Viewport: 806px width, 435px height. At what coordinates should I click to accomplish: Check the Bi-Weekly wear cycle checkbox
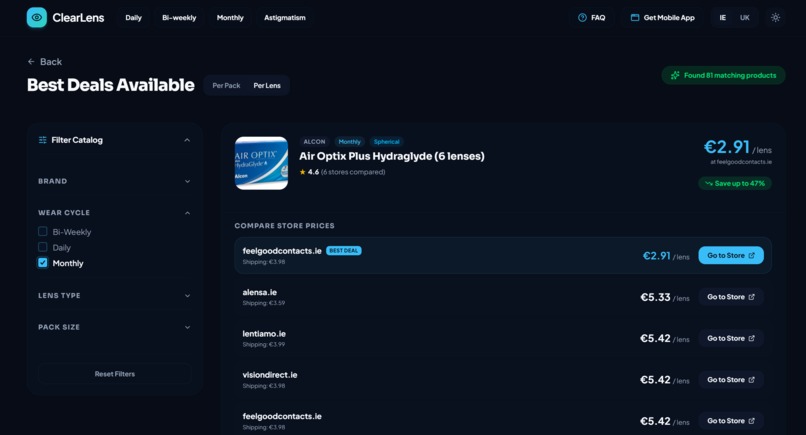tap(43, 231)
